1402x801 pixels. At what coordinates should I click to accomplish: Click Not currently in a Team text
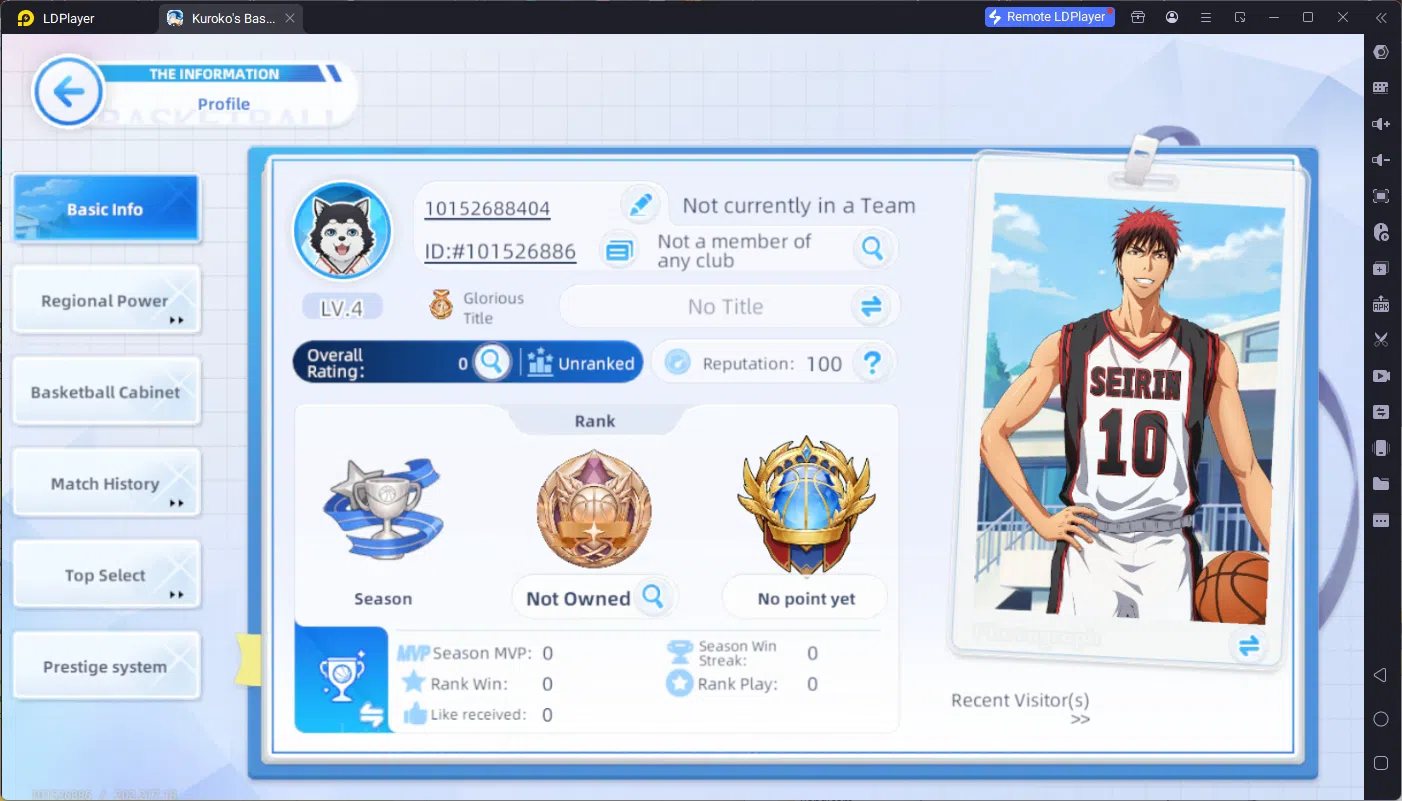(x=799, y=206)
